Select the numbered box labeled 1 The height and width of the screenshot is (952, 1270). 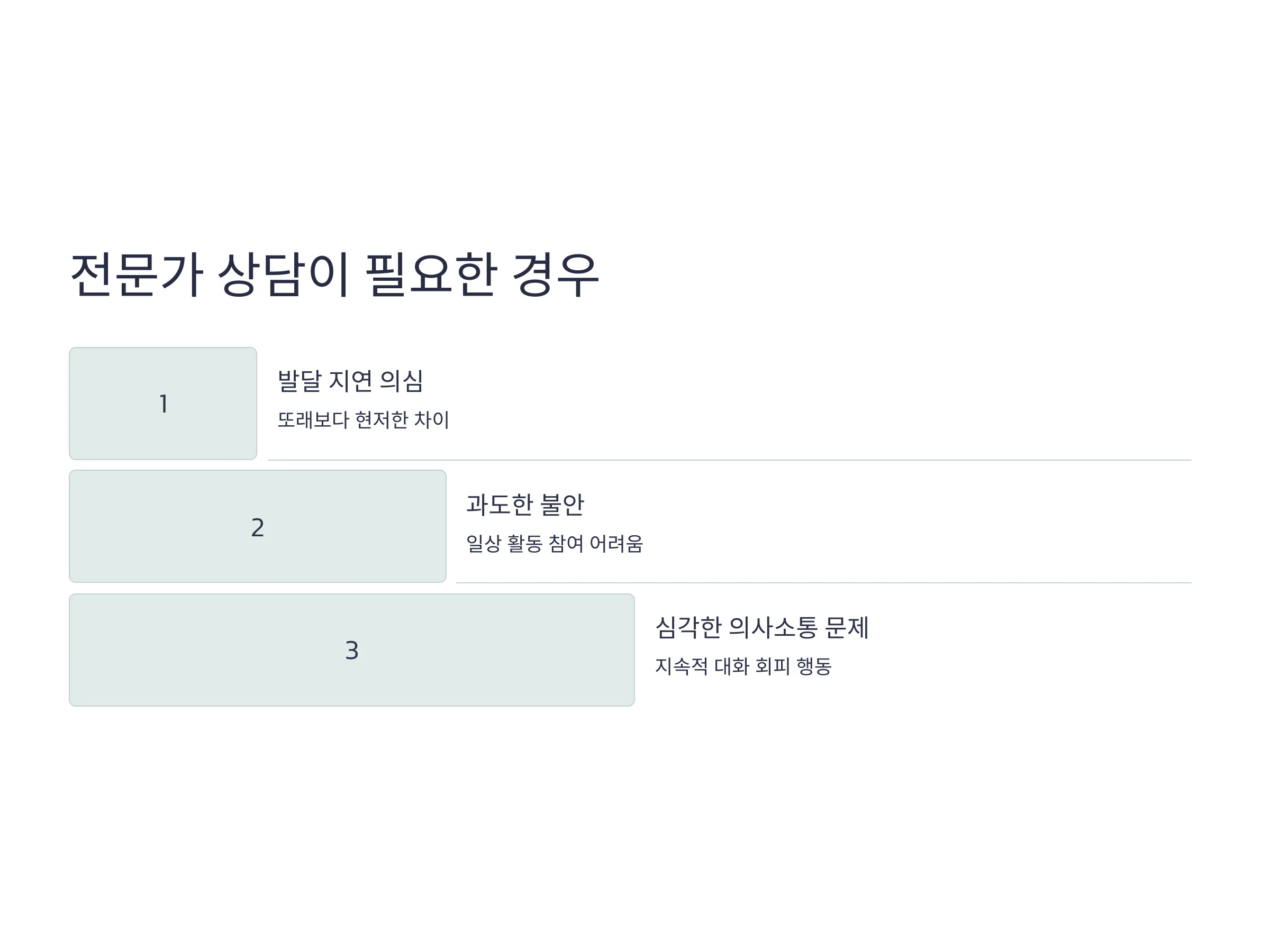click(x=163, y=404)
